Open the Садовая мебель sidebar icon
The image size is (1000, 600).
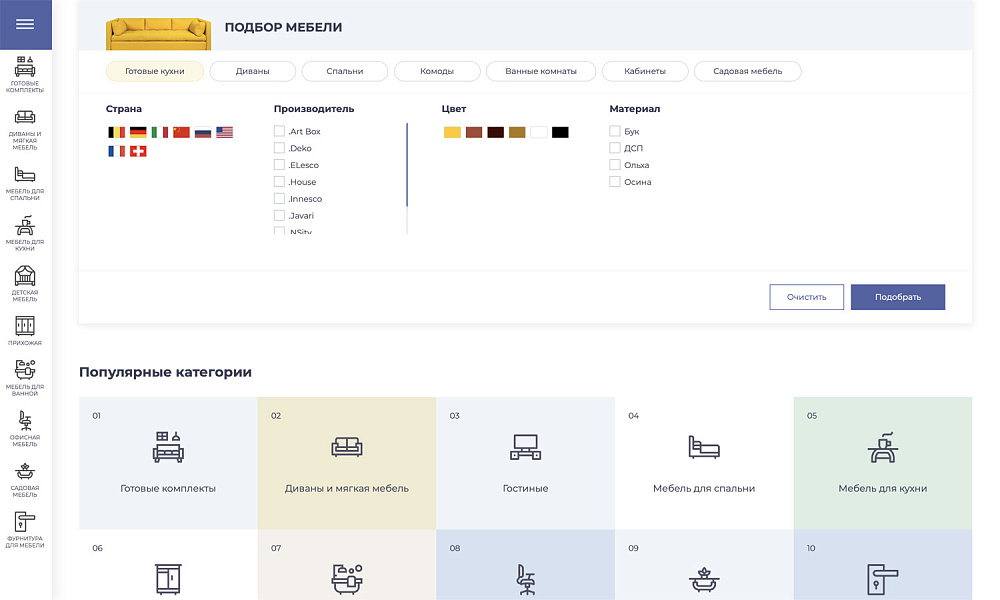pos(25,471)
